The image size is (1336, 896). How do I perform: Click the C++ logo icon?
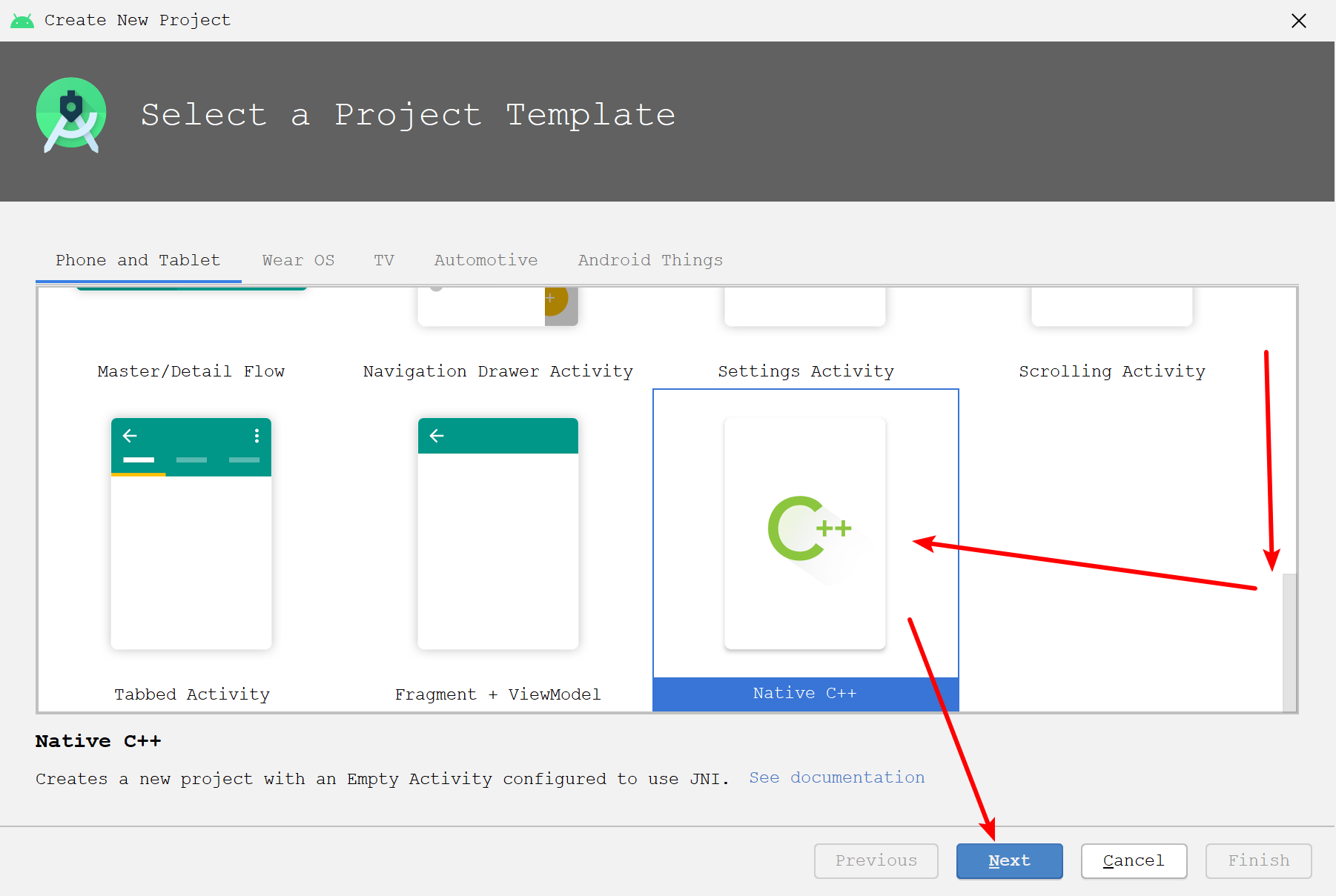click(810, 528)
